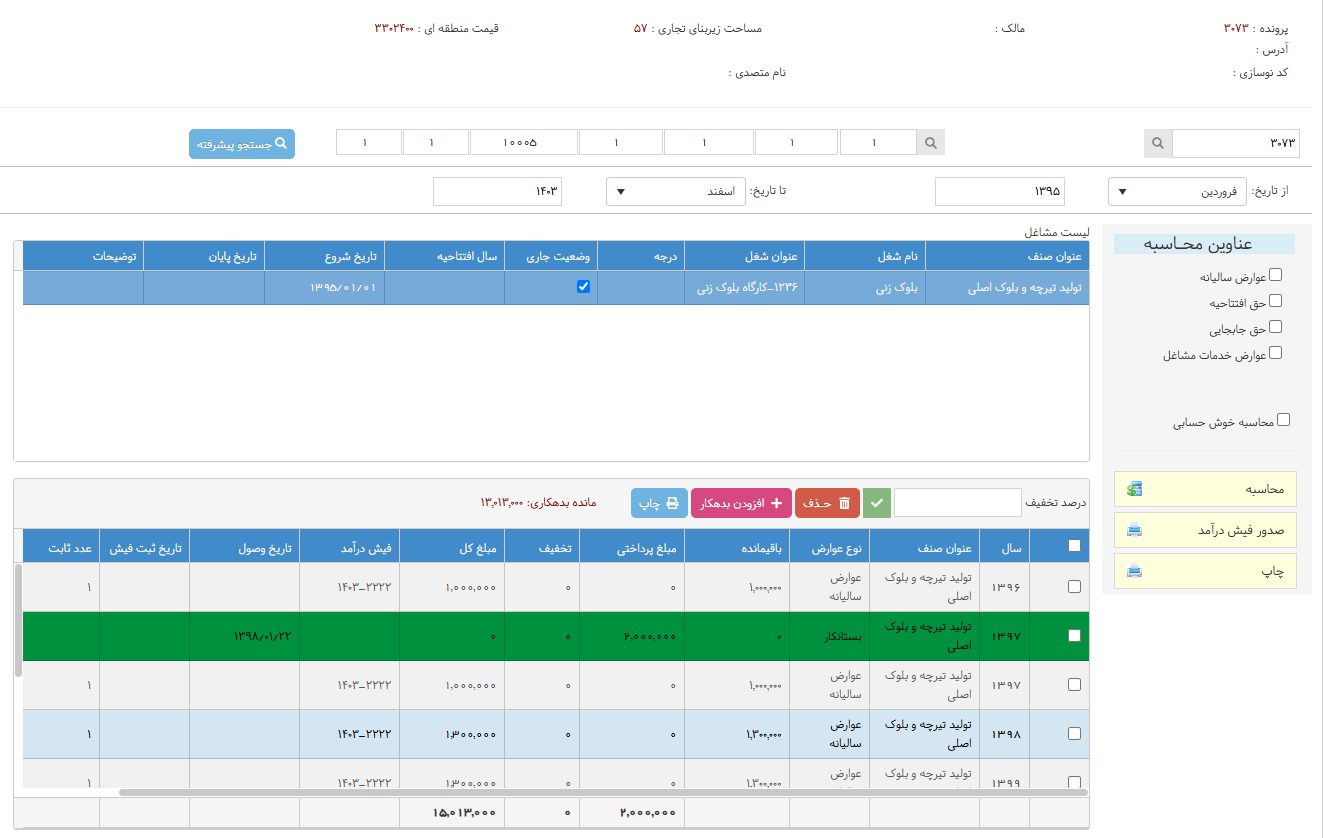The height and width of the screenshot is (838, 1323).
Task: Click the محاسبه calculate button
Action: (x=1205, y=489)
